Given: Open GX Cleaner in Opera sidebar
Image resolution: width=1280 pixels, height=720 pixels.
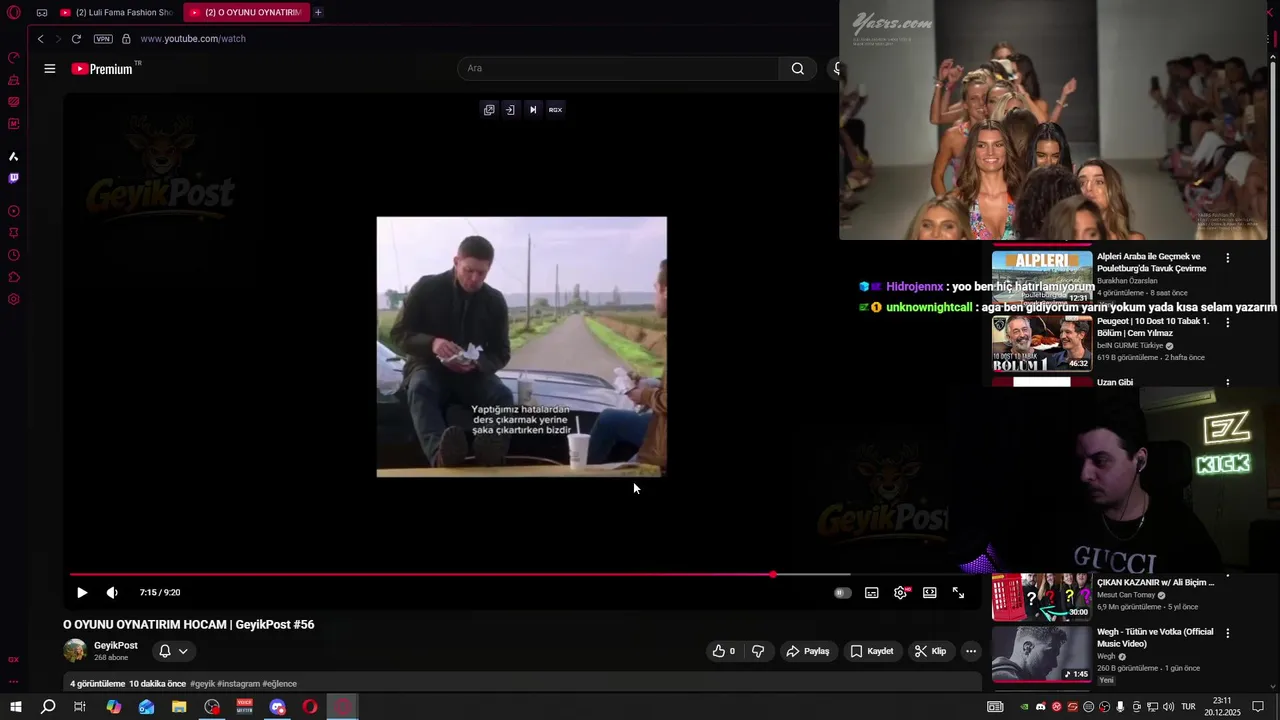Looking at the screenshot, I should (13, 80).
